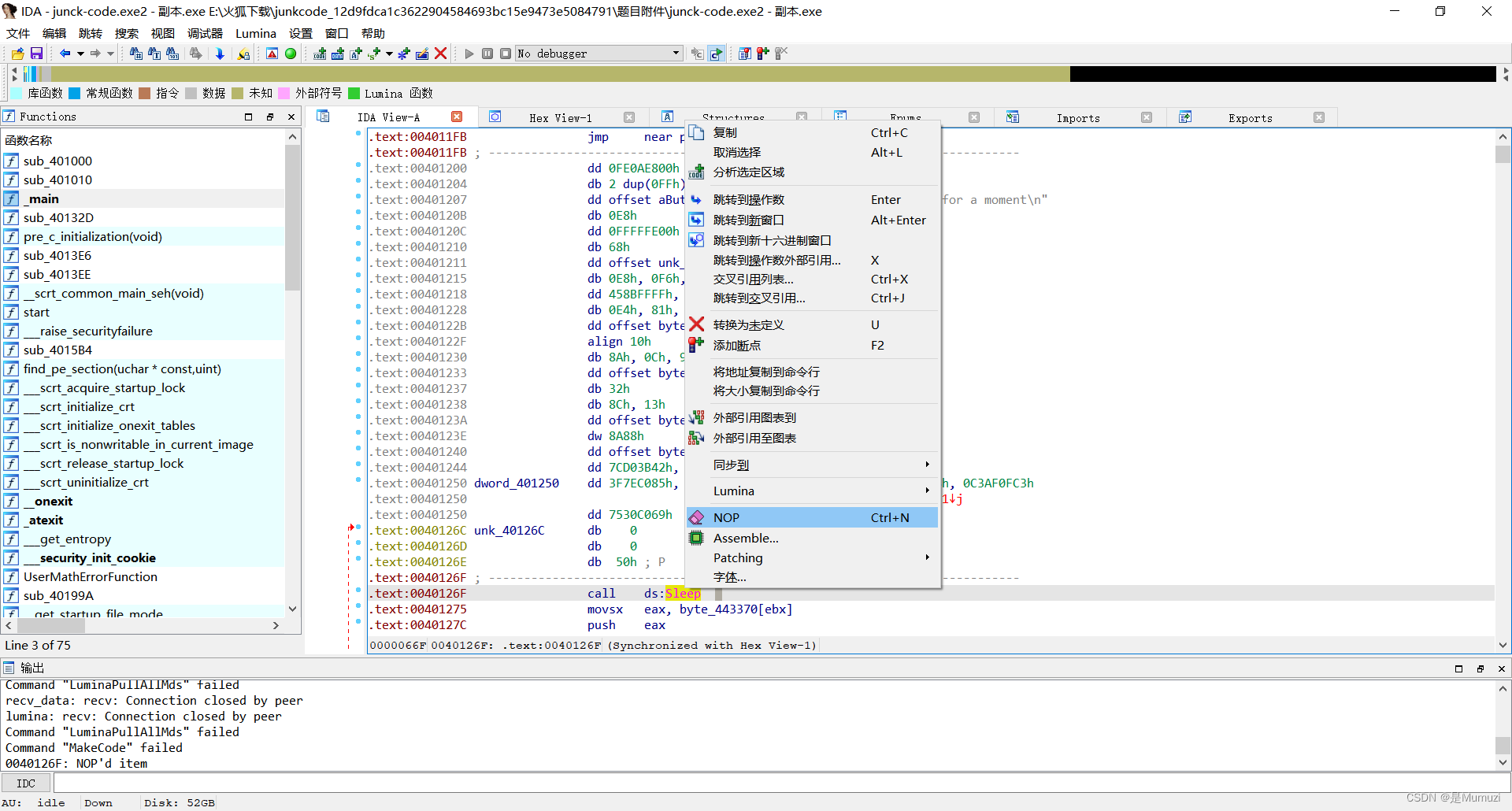Image resolution: width=1512 pixels, height=811 pixels.
Task: Click the red X delete toolbar icon
Action: coord(441,54)
